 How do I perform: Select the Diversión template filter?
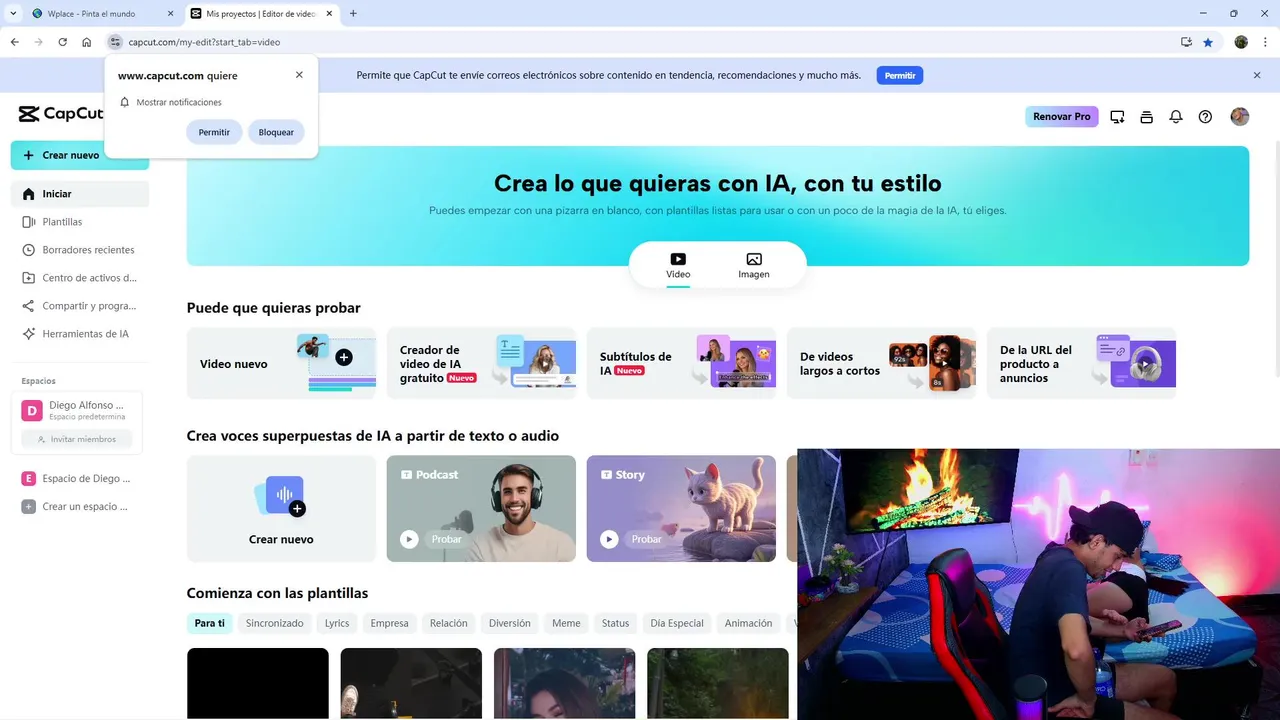tap(510, 623)
